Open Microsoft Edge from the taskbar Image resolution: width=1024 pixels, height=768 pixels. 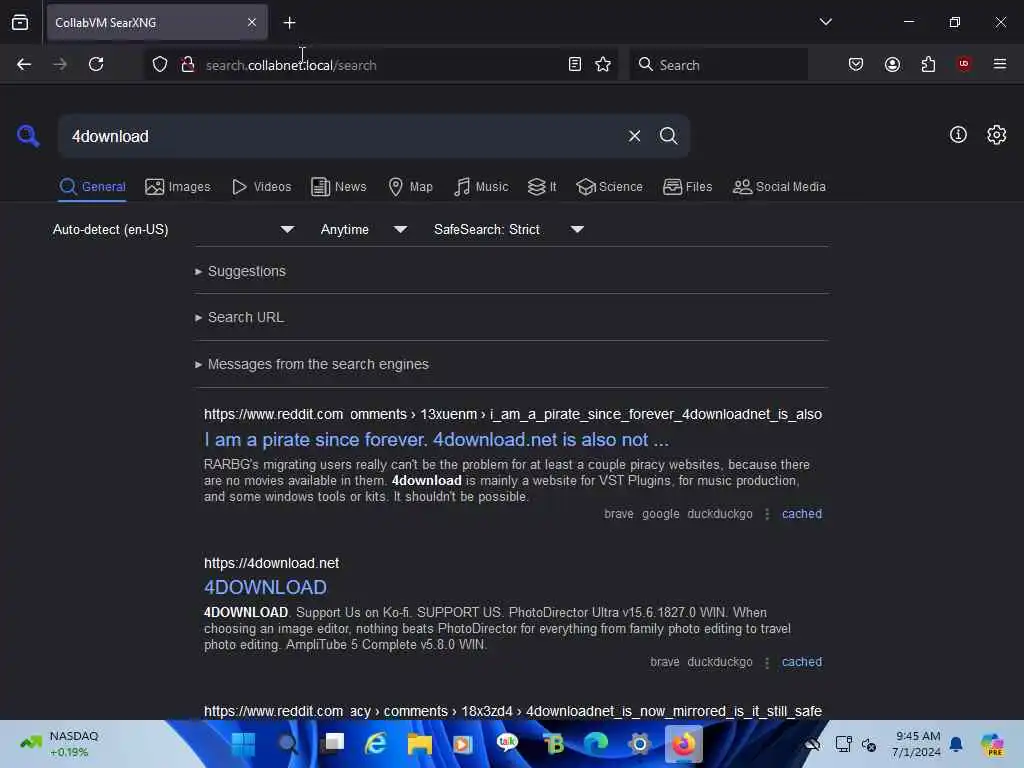[596, 744]
